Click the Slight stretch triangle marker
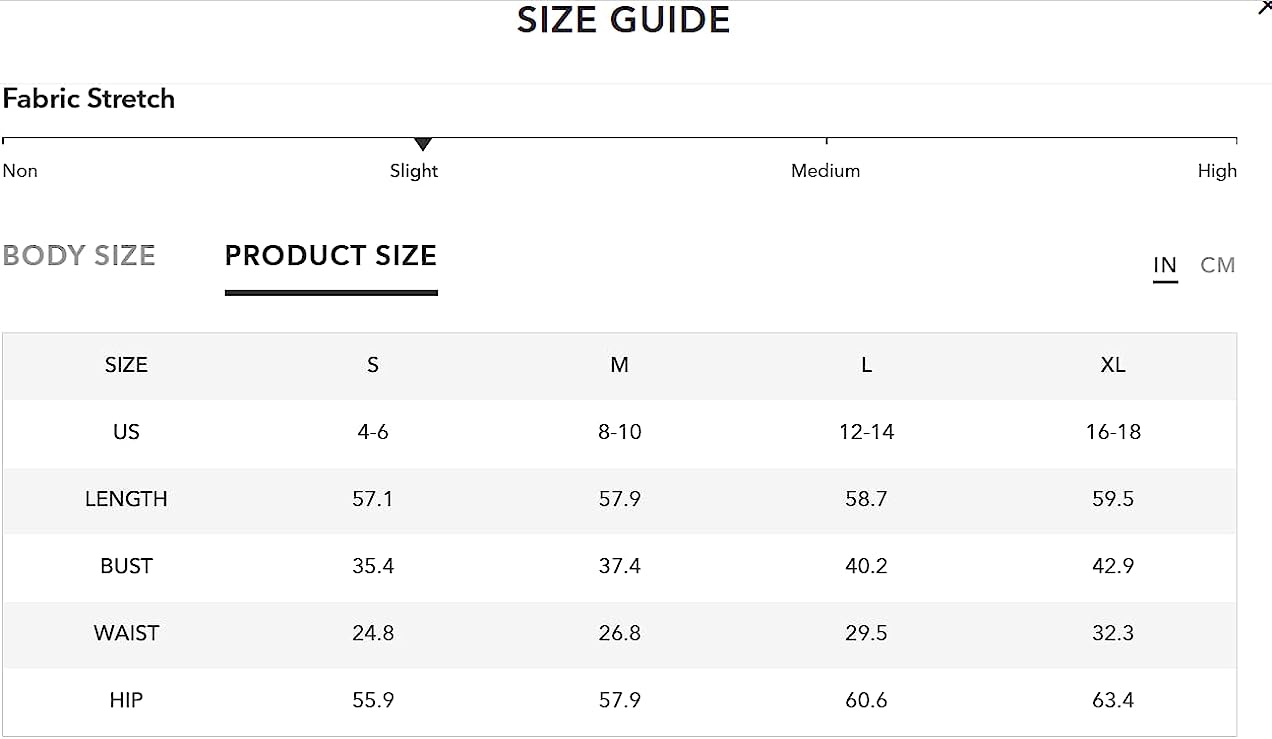1272x739 pixels. click(423, 144)
